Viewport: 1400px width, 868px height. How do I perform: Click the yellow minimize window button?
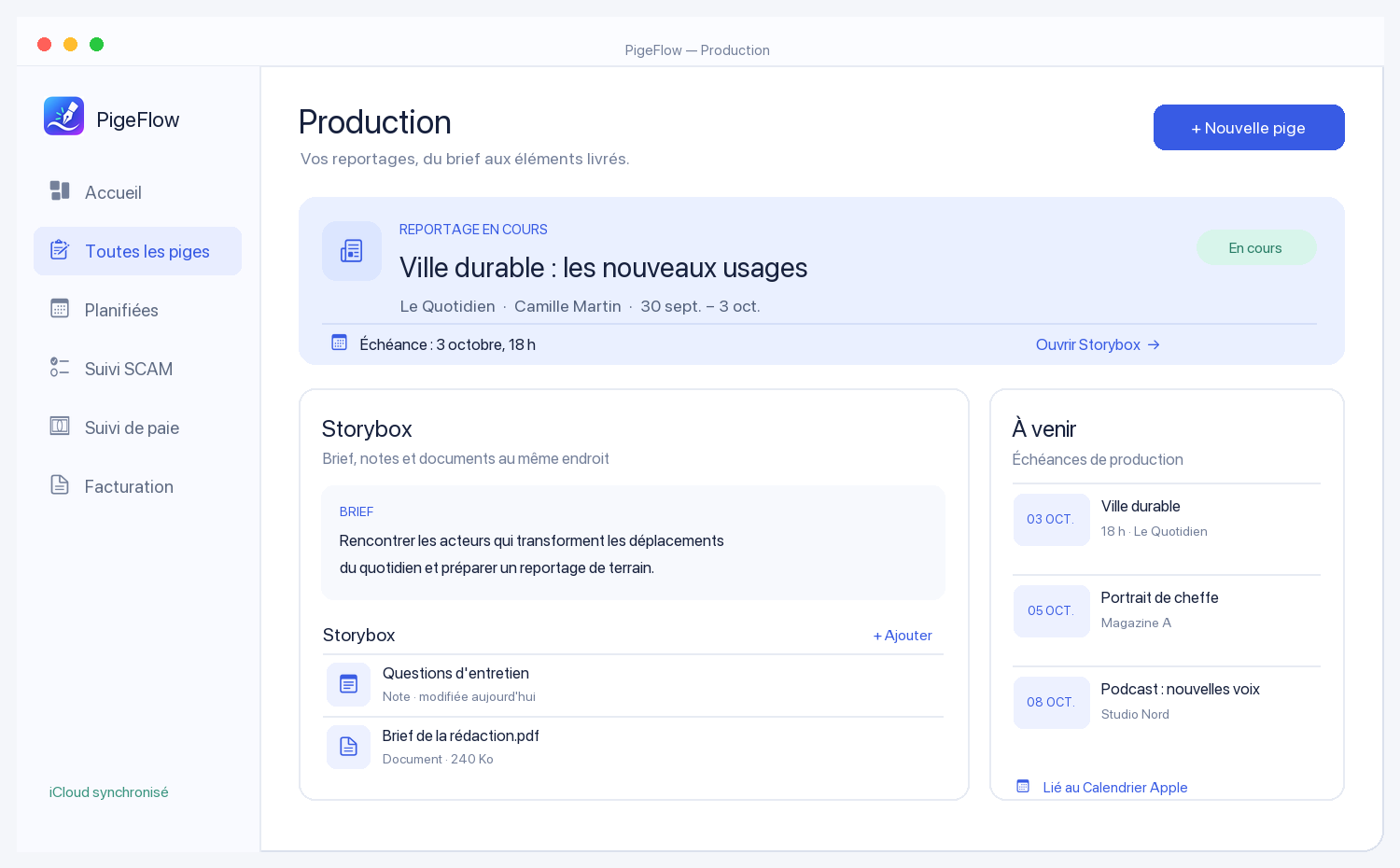pos(70,44)
